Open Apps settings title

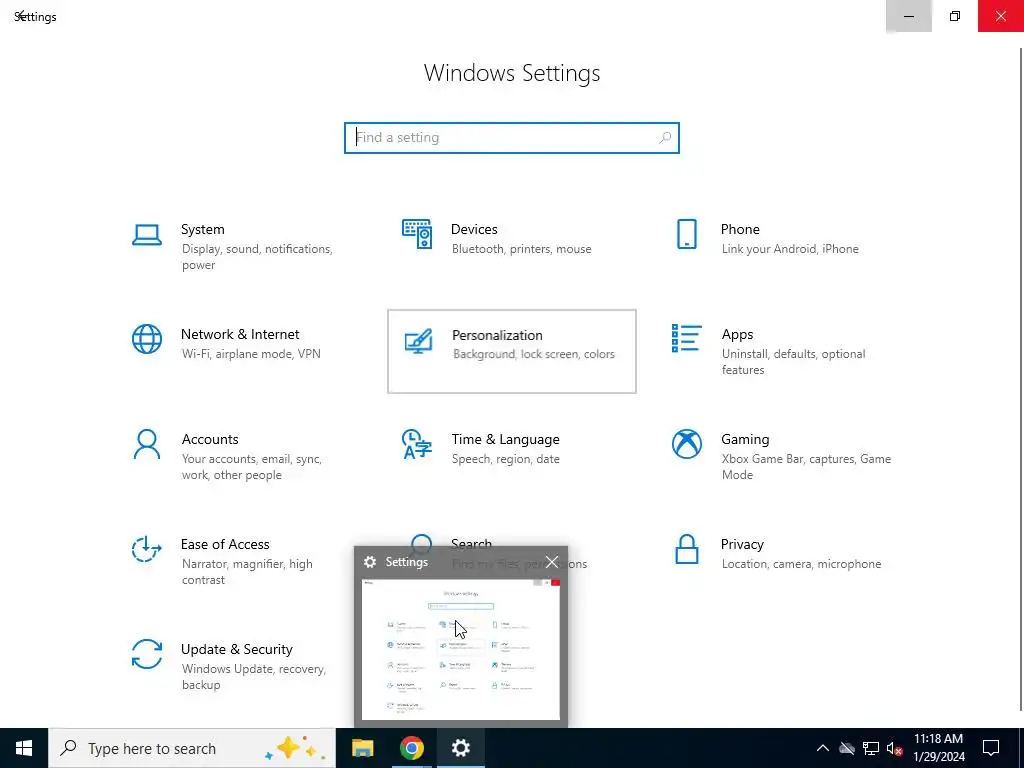coord(737,334)
